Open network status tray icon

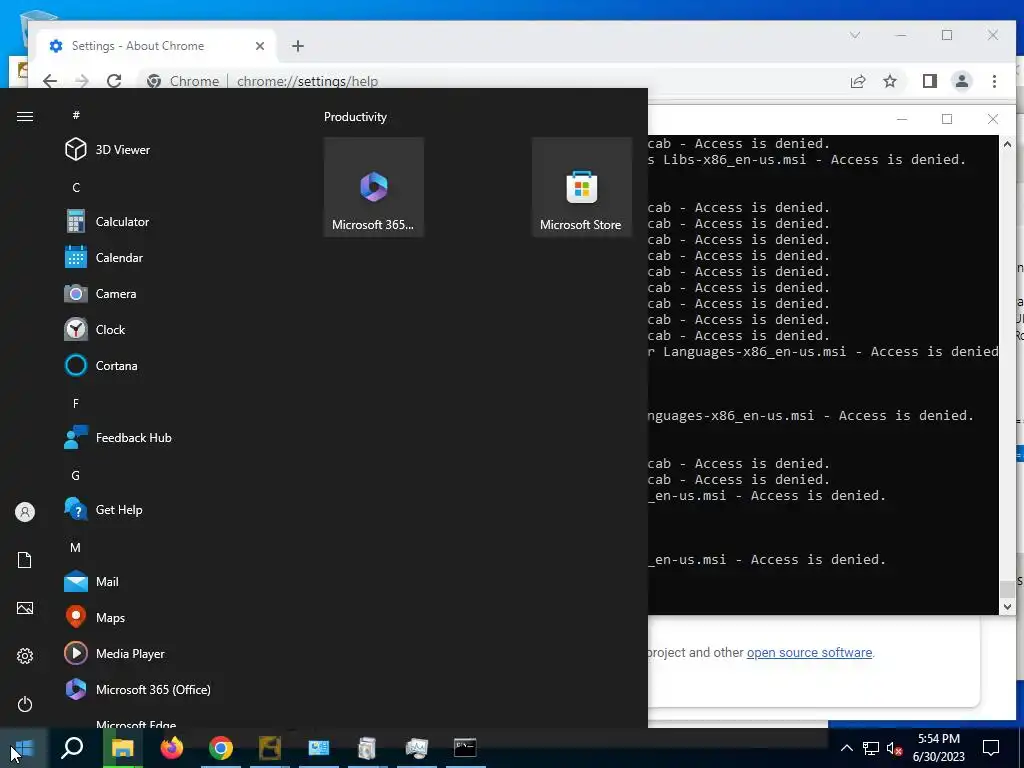tap(871, 748)
